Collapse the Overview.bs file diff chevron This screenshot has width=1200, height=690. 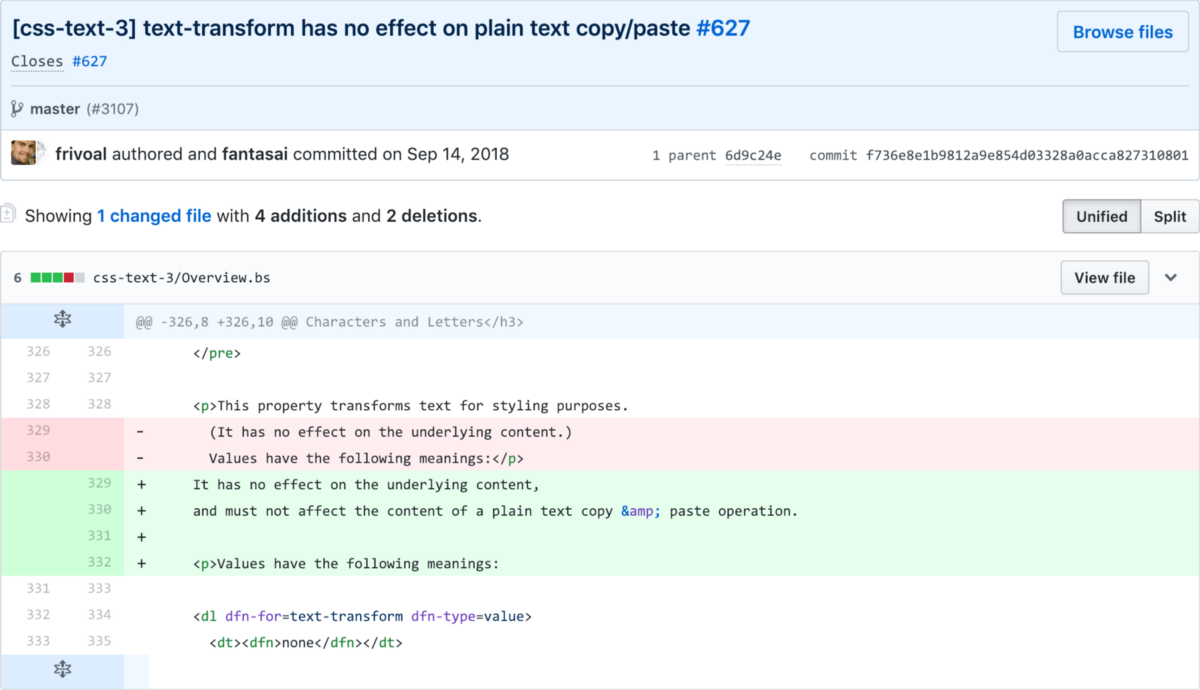coord(1171,277)
